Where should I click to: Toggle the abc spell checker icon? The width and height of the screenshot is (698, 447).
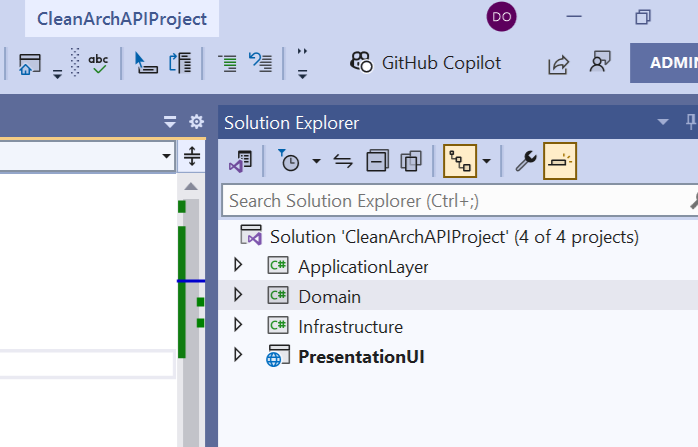click(x=98, y=63)
